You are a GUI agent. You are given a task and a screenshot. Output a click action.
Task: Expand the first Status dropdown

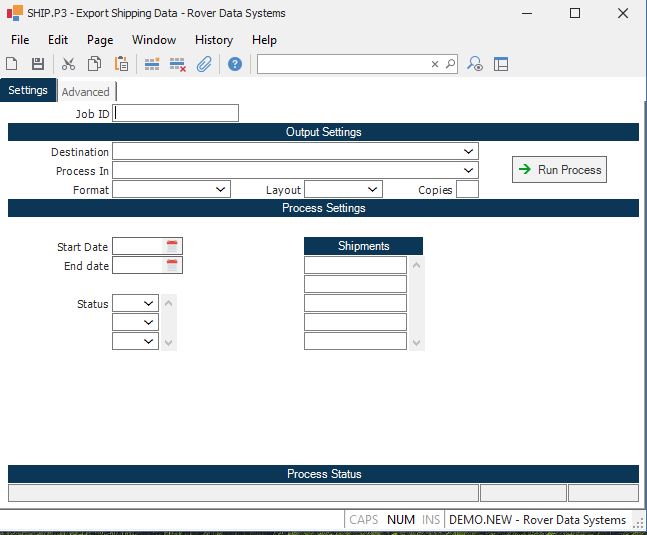point(149,303)
